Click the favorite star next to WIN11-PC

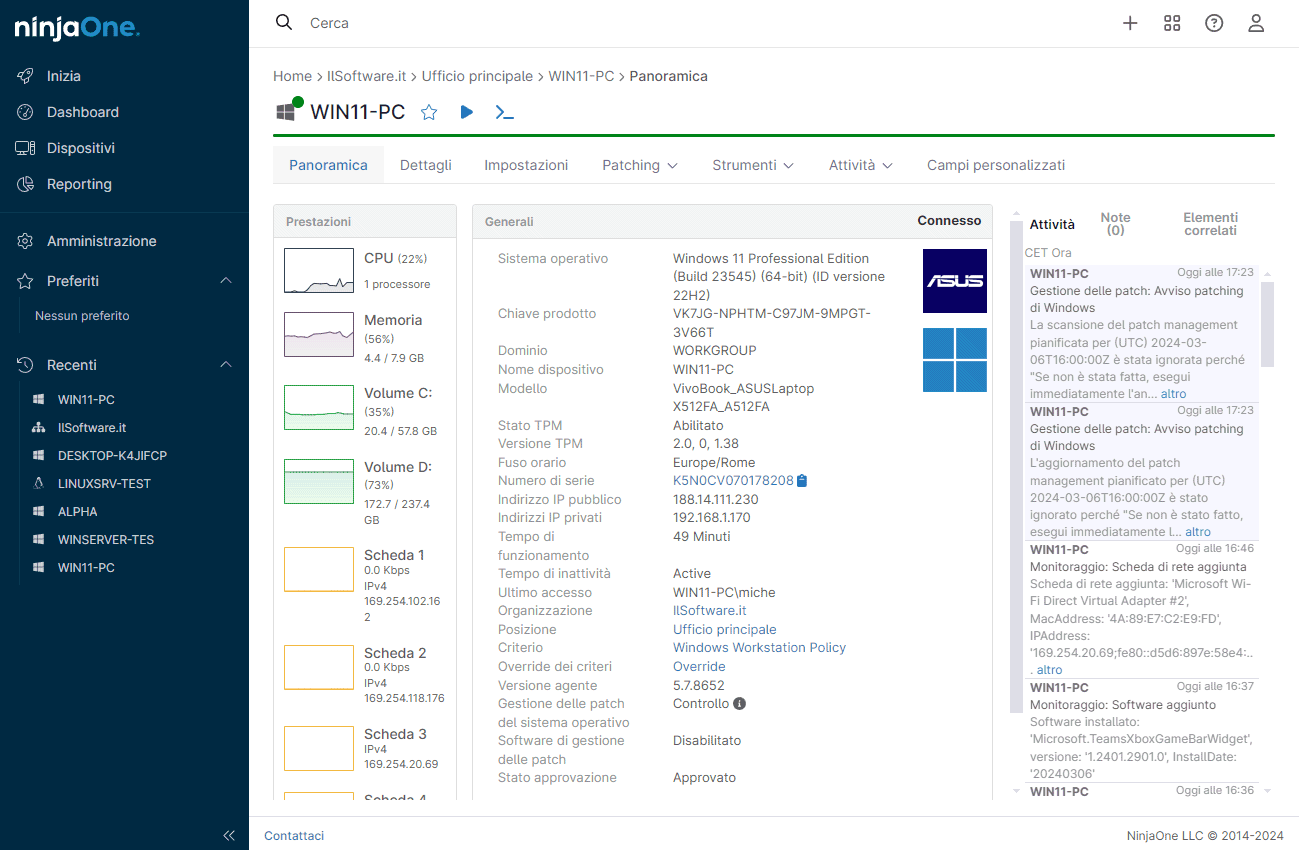429,112
